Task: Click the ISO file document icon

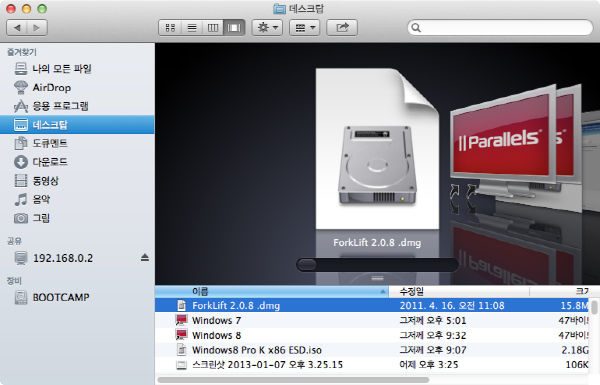Action: [x=181, y=350]
